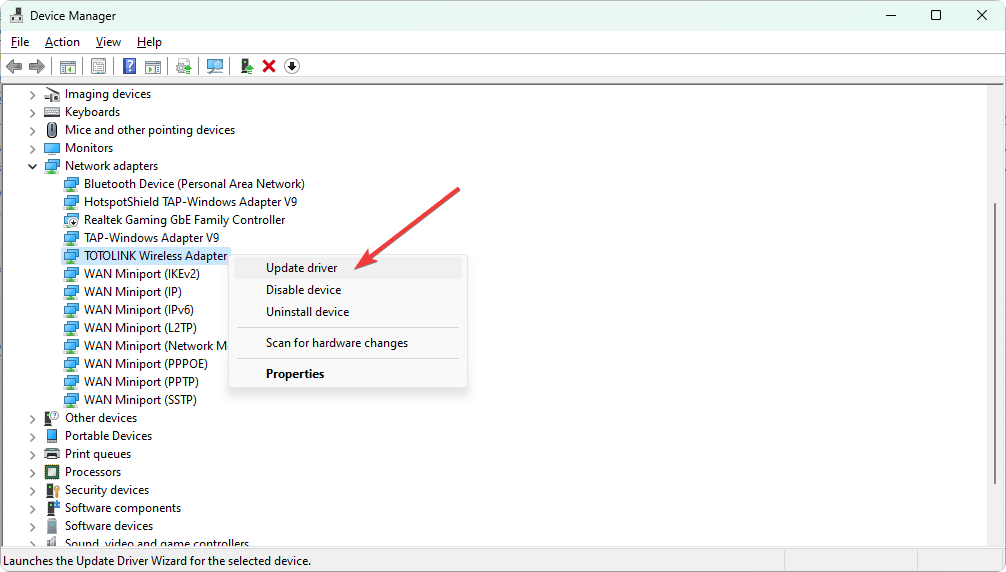Viewport: 1006px width, 572px height.
Task: Click the Bluetooth Device network adapter icon
Action: (71, 184)
